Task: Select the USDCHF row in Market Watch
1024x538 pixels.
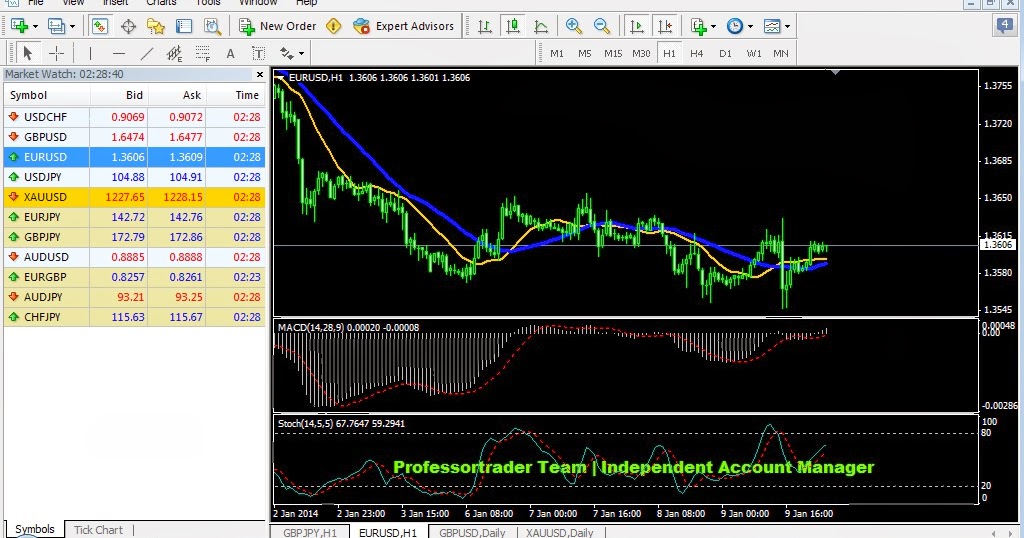Action: click(135, 117)
